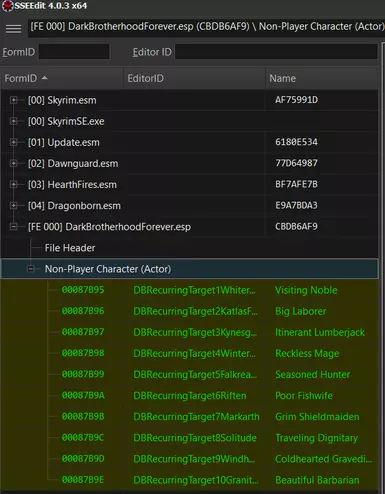The width and height of the screenshot is (385, 494).
Task: Select record 00087B96 FormID
Action: click(83, 311)
